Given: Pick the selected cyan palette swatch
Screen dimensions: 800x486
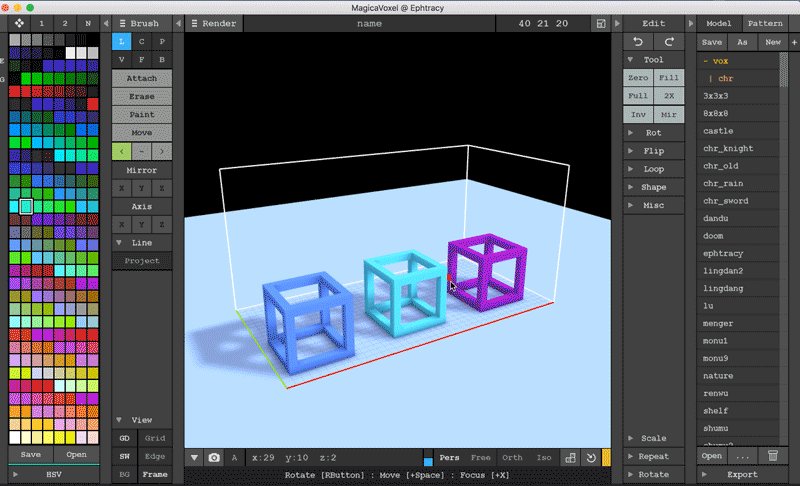Looking at the screenshot, I should click(26, 207).
